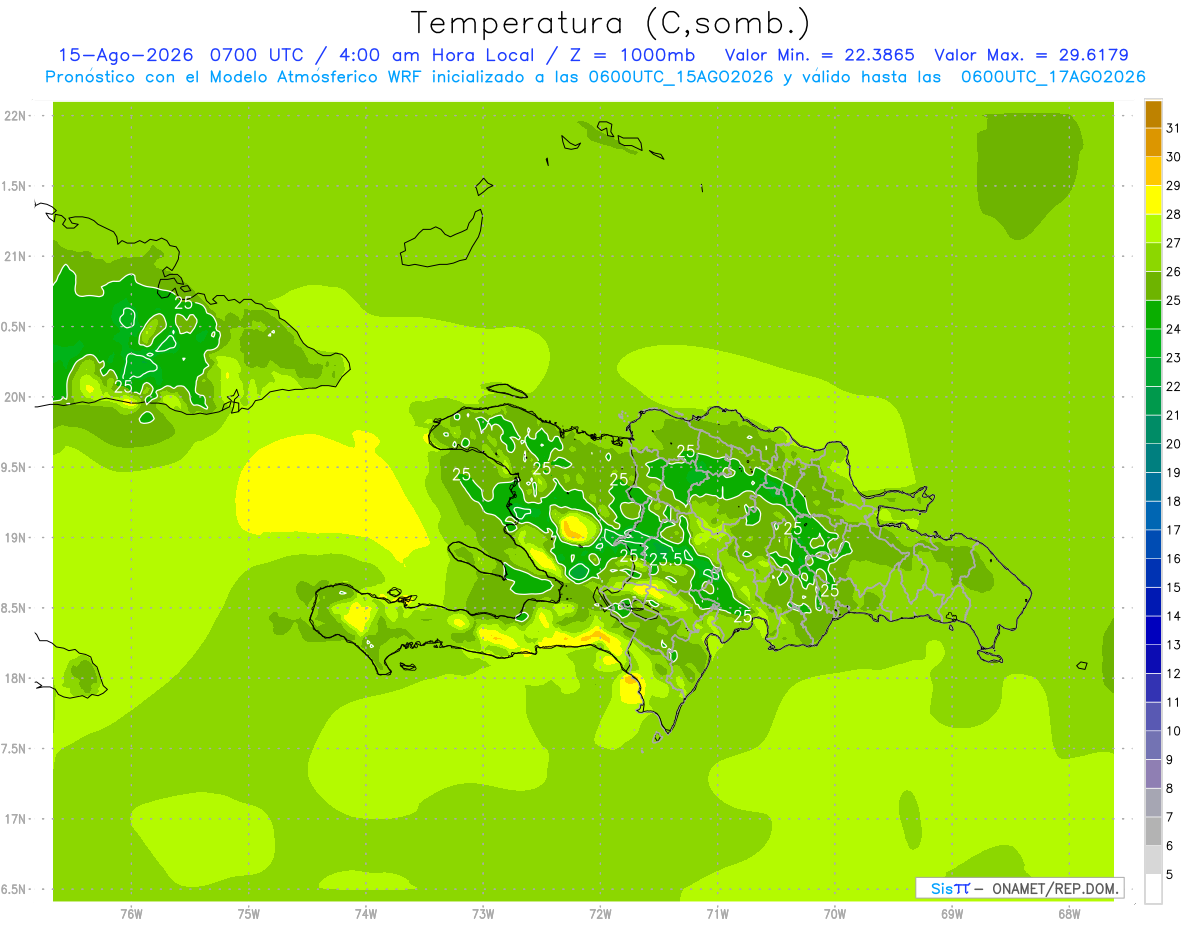Click the 20N latitude axis label
Image resolution: width=1200 pixels, height=927 pixels.
[15, 397]
